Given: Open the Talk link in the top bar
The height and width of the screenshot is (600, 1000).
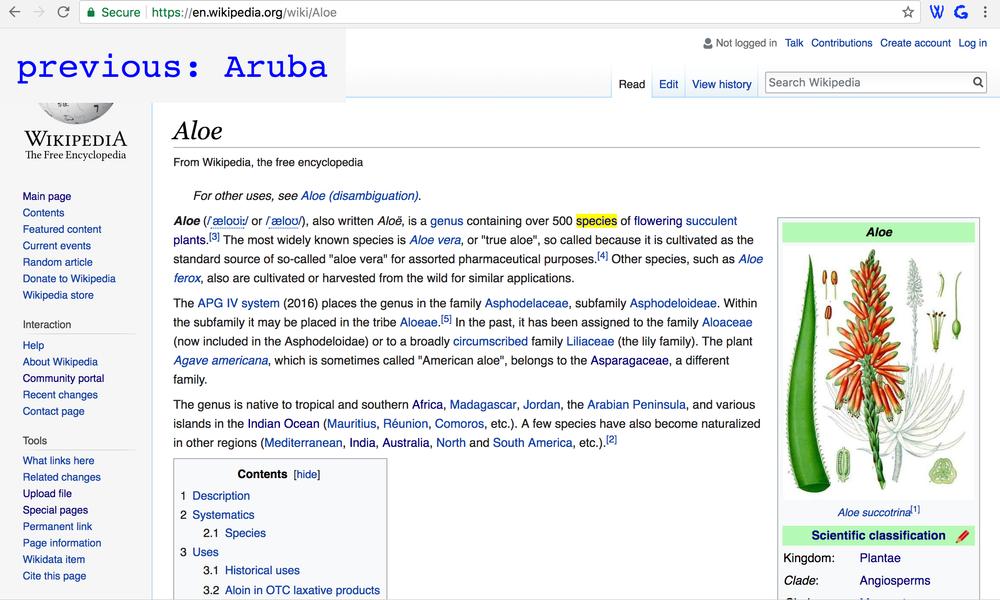Looking at the screenshot, I should point(794,43).
